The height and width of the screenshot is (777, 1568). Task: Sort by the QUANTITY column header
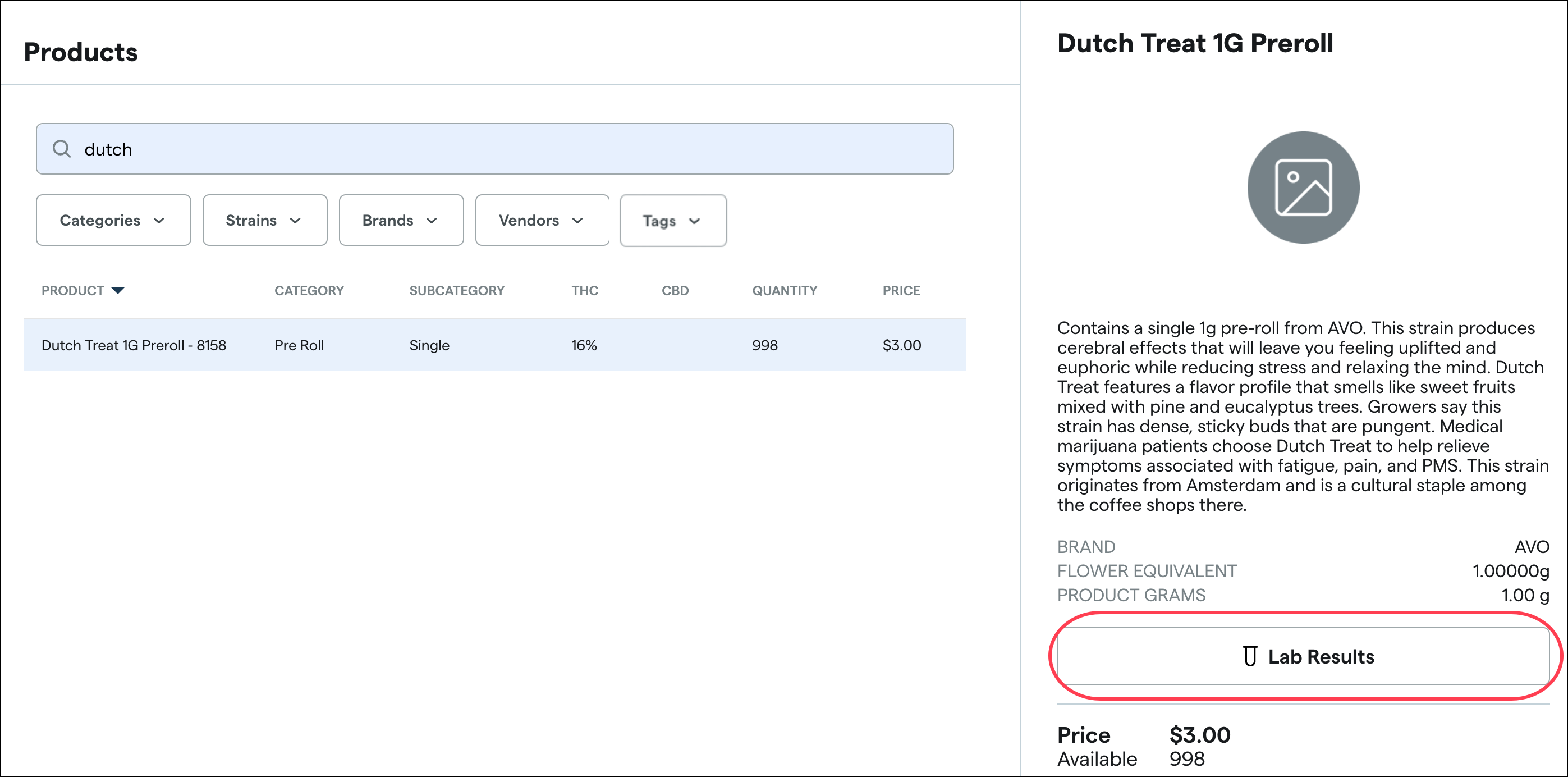tap(784, 290)
